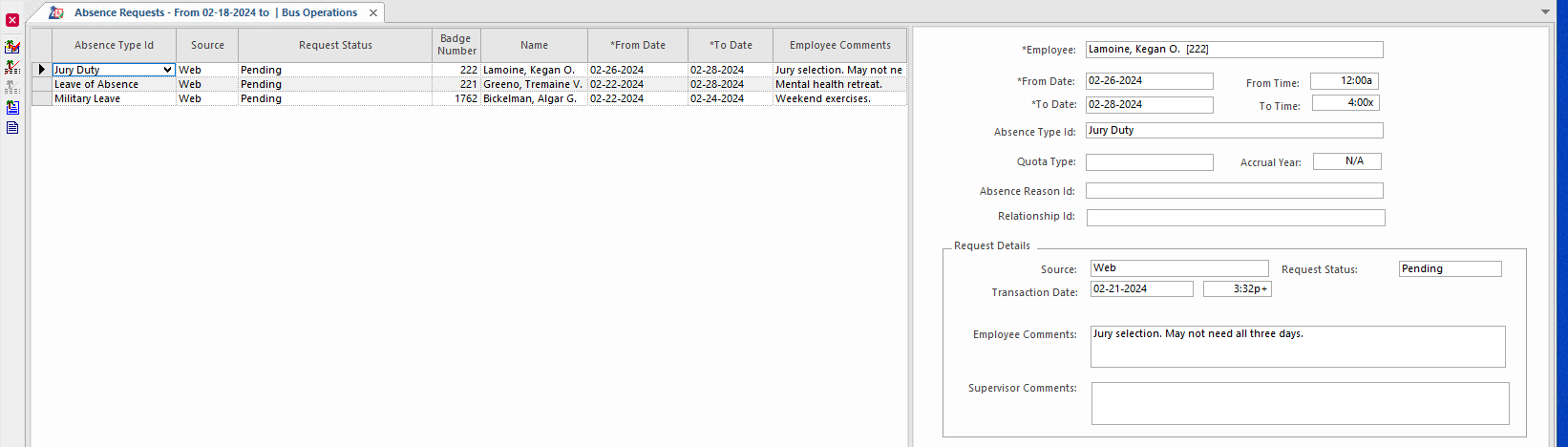Click the Accrual Year N/A field
This screenshot has height=447, width=1568.
tap(1347, 161)
